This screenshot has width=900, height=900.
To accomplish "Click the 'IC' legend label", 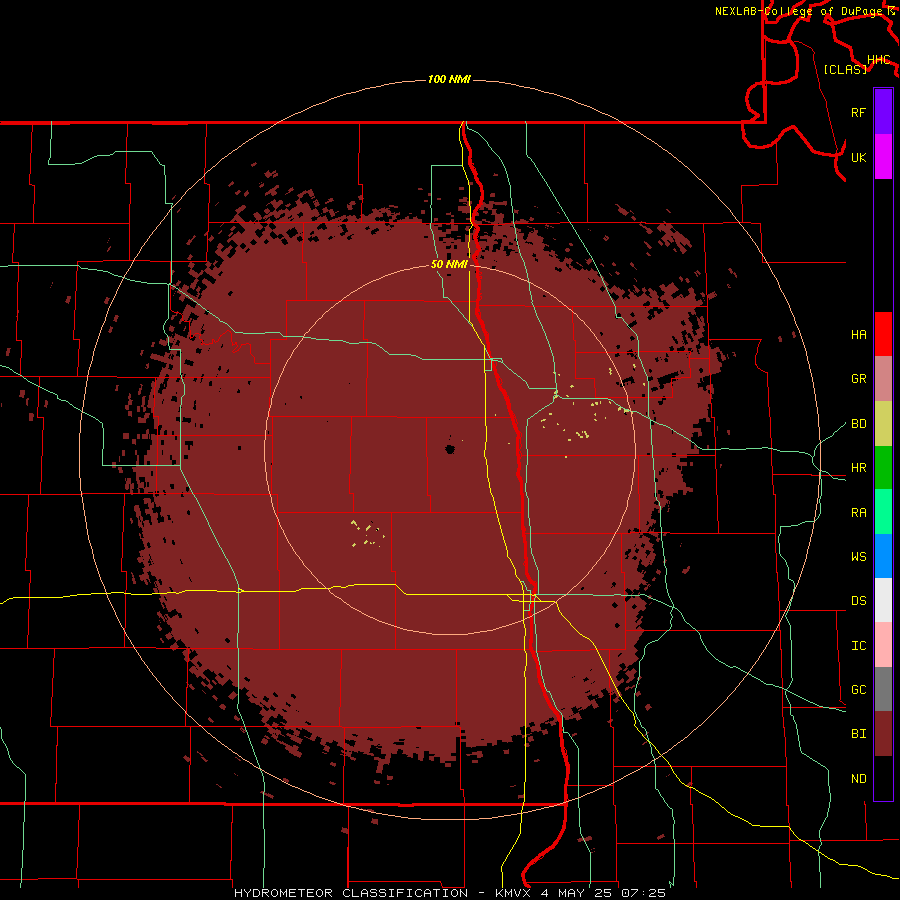I will 859,646.
